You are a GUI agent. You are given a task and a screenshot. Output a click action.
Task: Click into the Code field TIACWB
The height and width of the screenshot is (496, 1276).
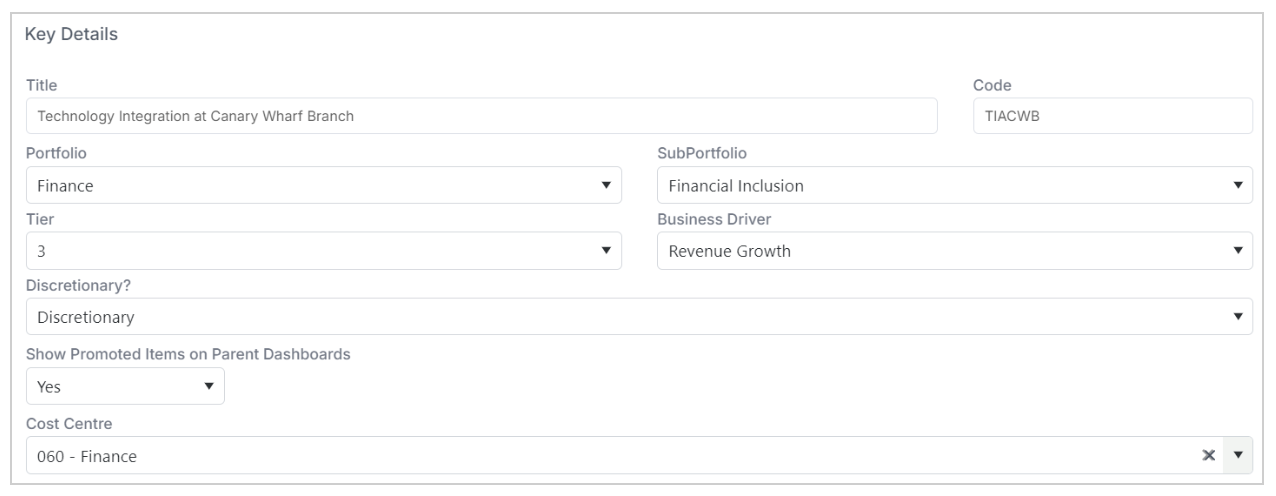click(x=1113, y=116)
